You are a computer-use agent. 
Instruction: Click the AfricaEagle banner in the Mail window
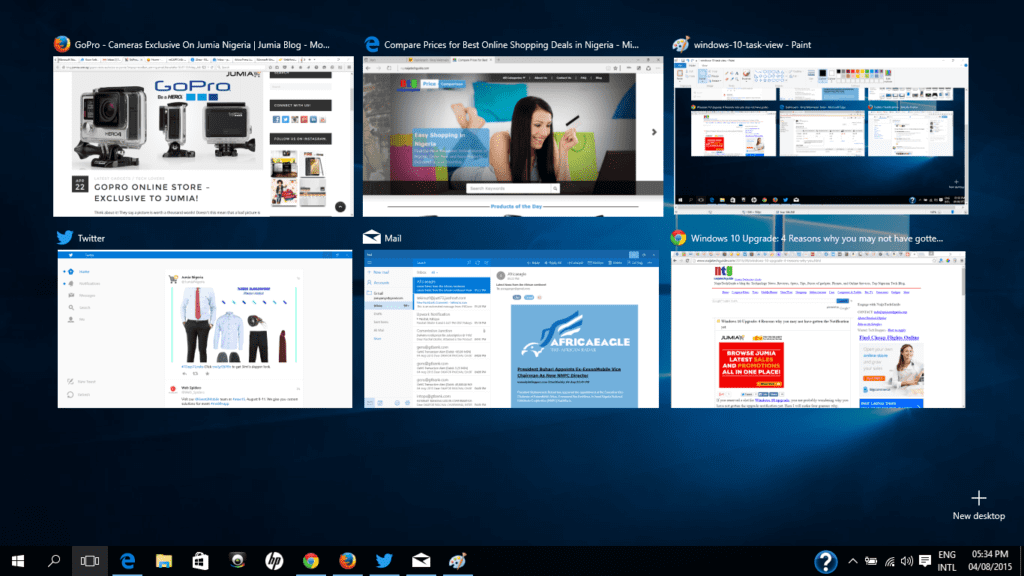coord(574,334)
